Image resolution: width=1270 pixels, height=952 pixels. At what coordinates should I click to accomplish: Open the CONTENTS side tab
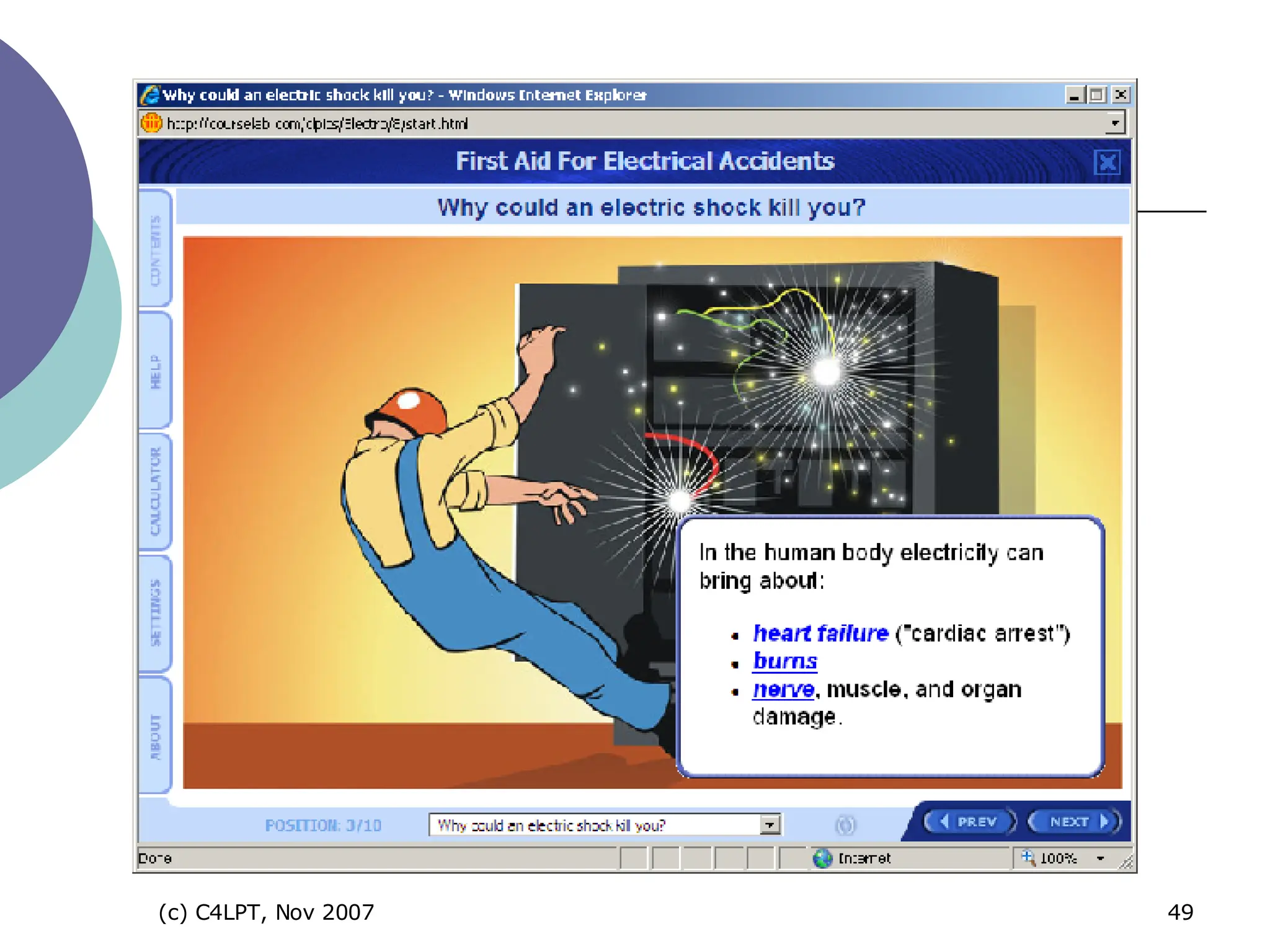[x=155, y=250]
